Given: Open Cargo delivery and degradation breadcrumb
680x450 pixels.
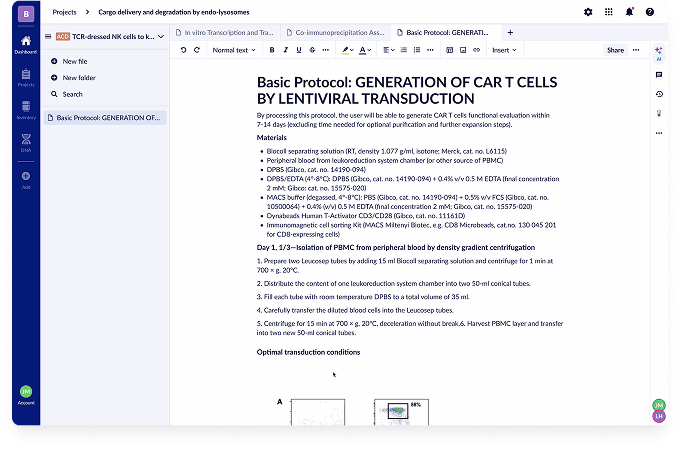Looking at the screenshot, I should tap(174, 12).
